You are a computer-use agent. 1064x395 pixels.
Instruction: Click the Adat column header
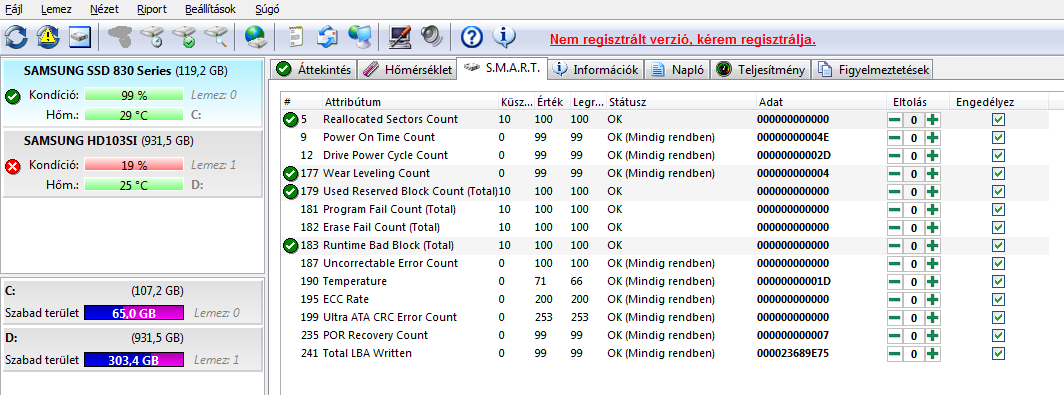point(821,102)
